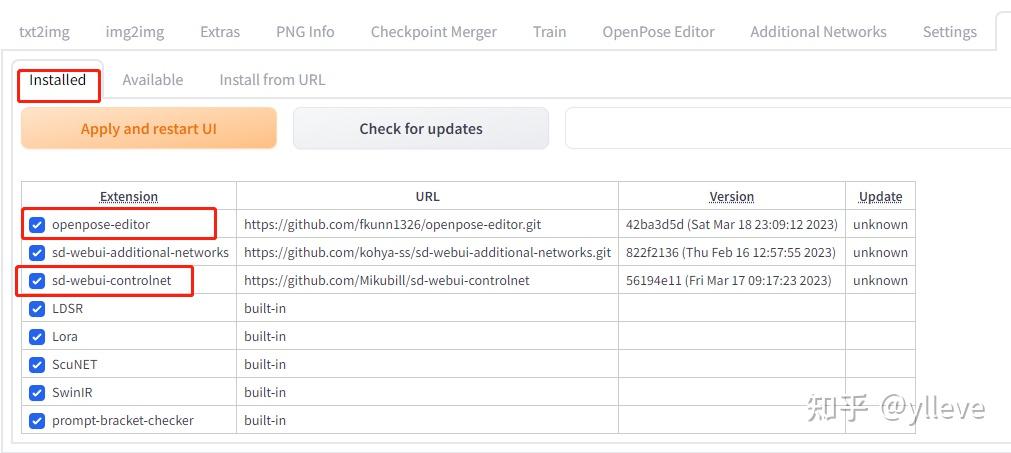Go to the PNG Info tab
The height and width of the screenshot is (453, 1011).
point(305,31)
